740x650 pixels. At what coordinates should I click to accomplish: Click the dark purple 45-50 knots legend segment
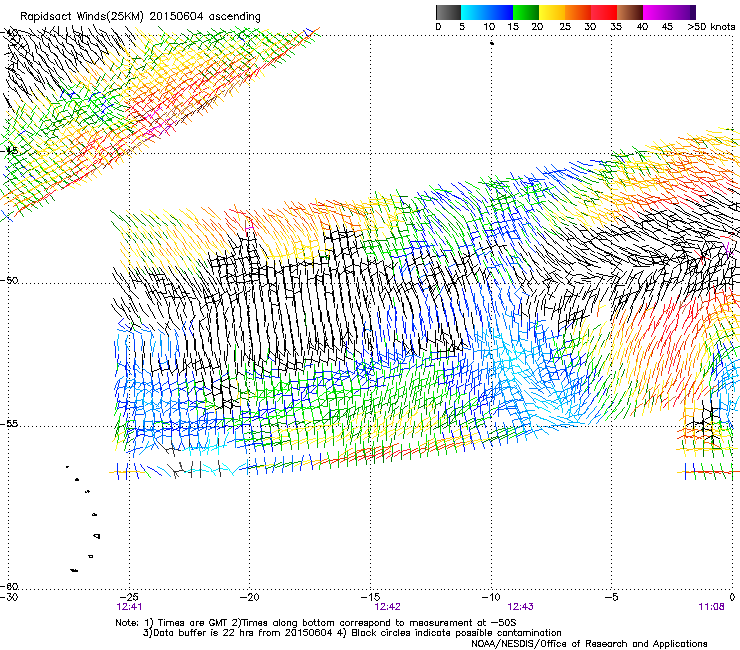pos(682,12)
